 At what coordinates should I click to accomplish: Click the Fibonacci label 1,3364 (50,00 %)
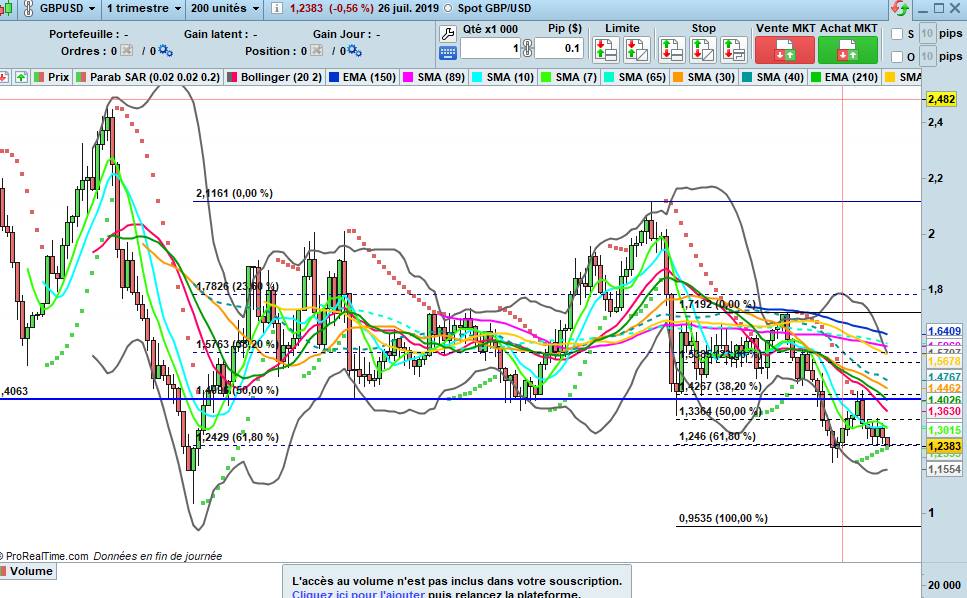[720, 411]
